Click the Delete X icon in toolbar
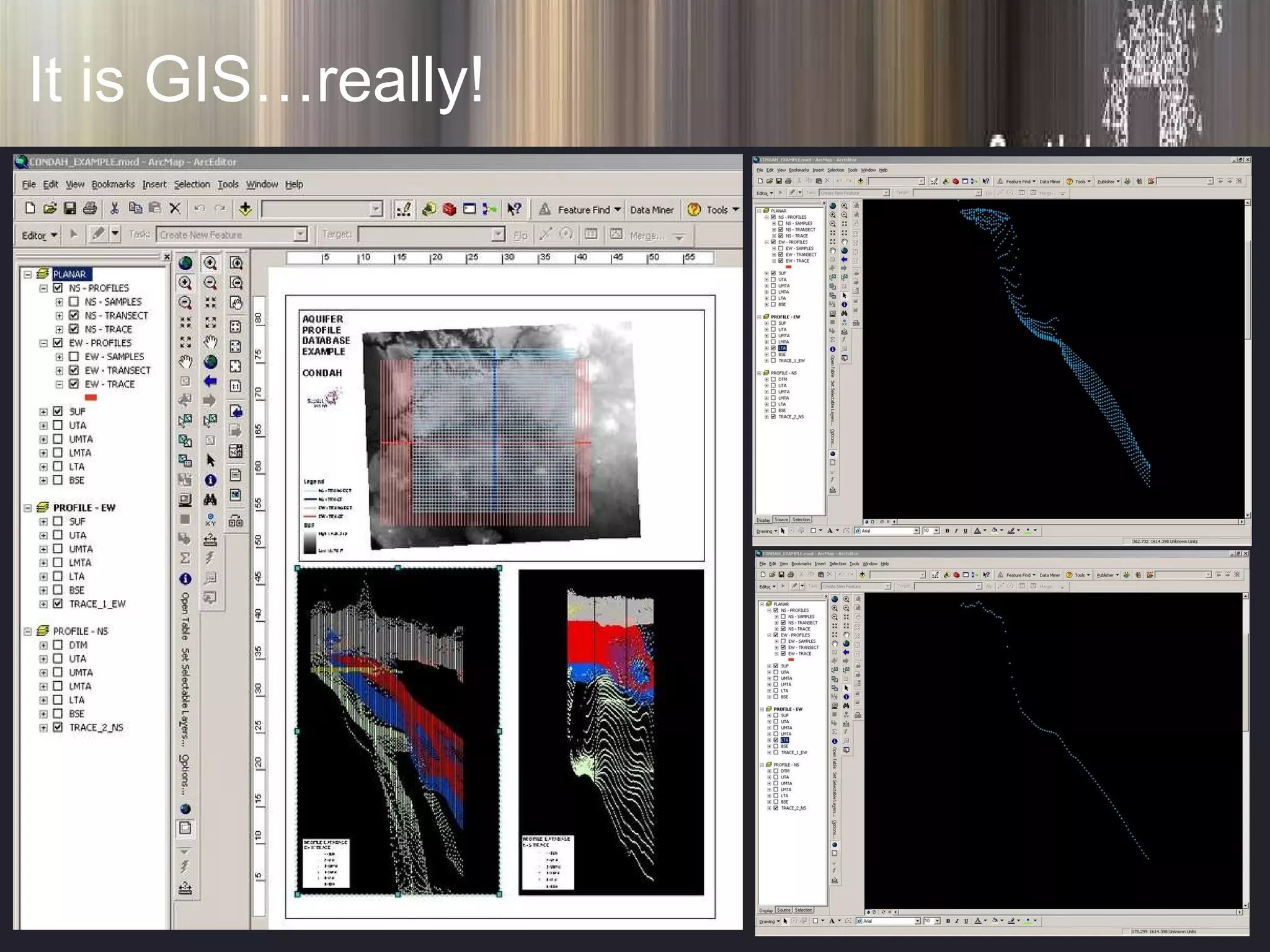This screenshot has width=1270, height=952. 175,209
